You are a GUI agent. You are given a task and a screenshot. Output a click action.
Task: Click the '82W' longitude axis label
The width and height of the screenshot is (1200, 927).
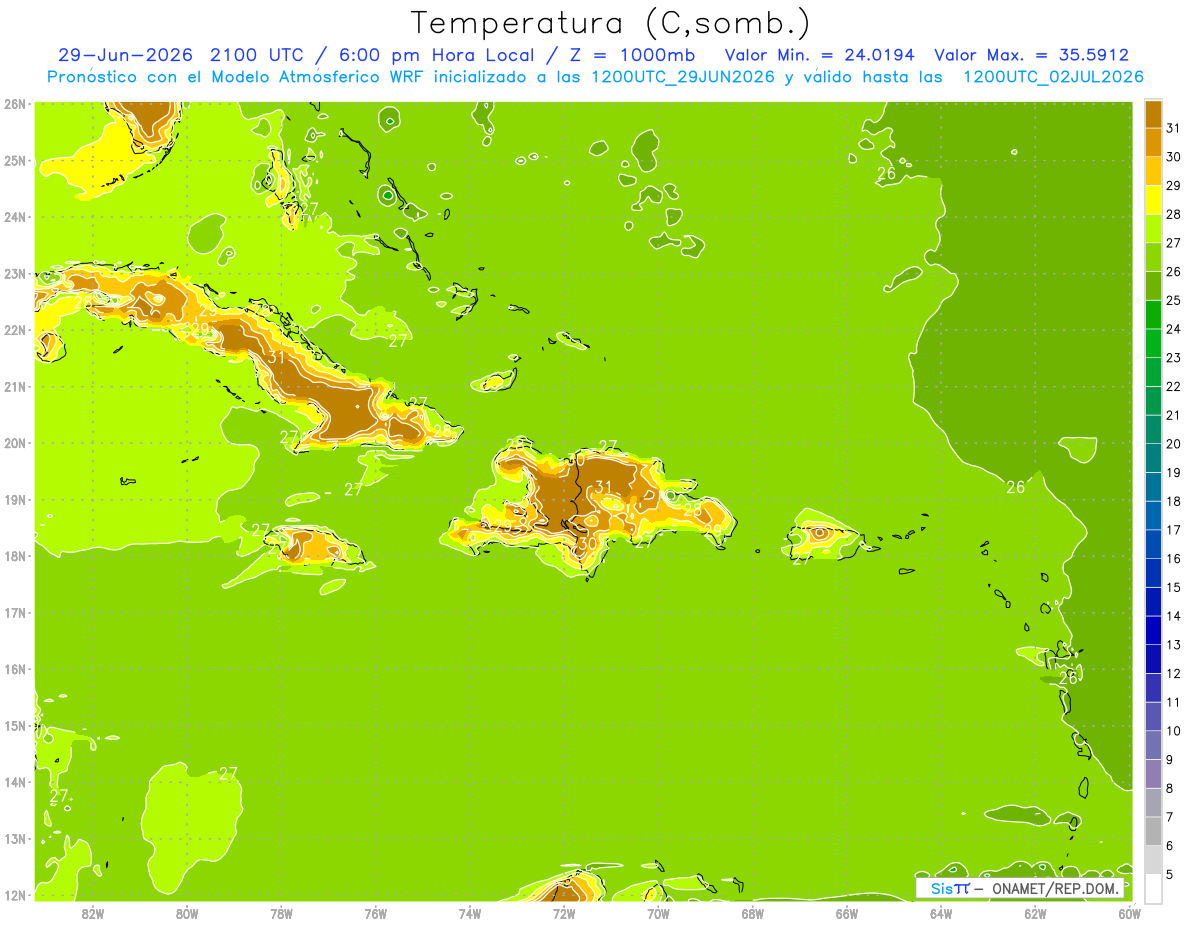click(93, 913)
